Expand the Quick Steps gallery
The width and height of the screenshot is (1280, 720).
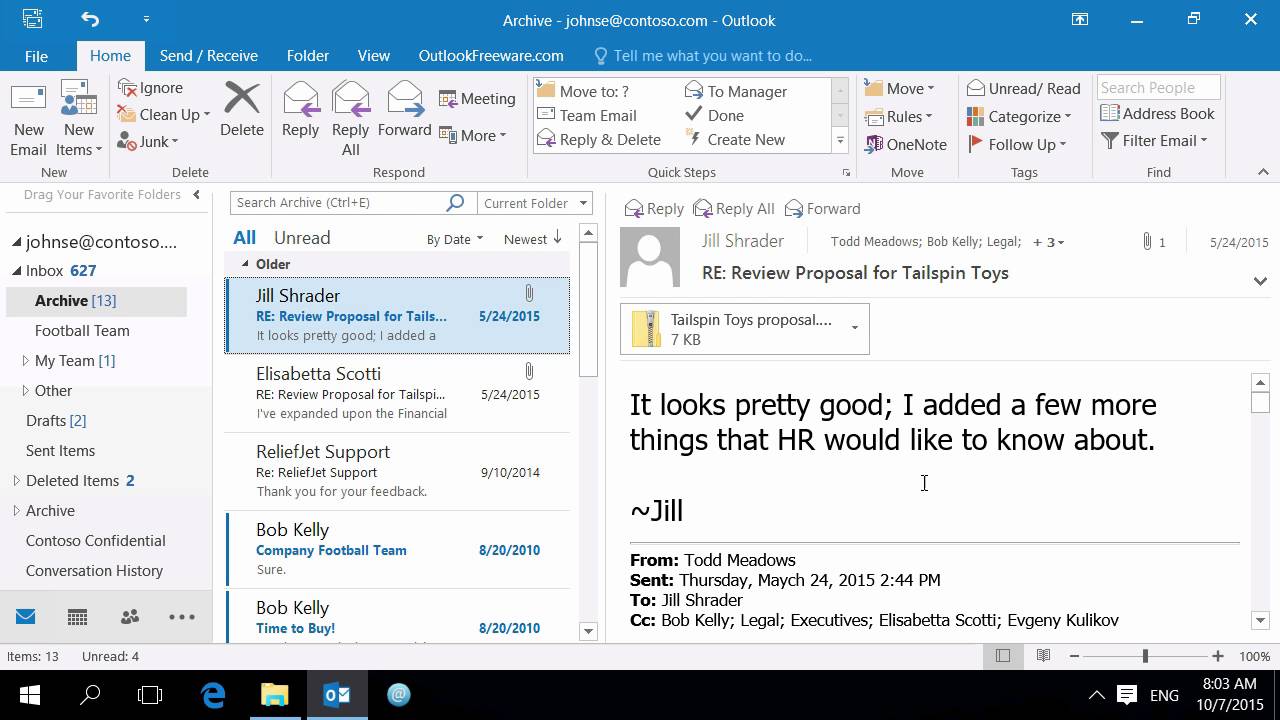[840, 141]
